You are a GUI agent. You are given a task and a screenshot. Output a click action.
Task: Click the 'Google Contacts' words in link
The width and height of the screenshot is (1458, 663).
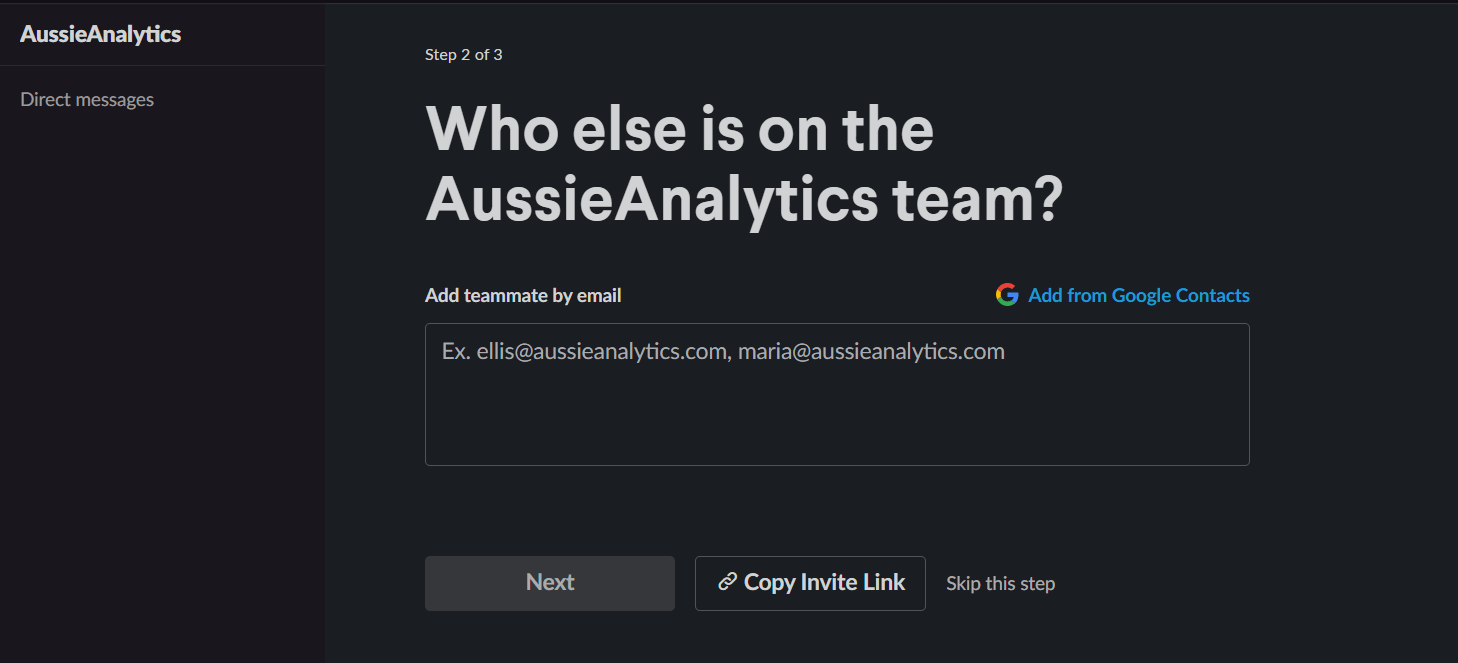point(1180,295)
